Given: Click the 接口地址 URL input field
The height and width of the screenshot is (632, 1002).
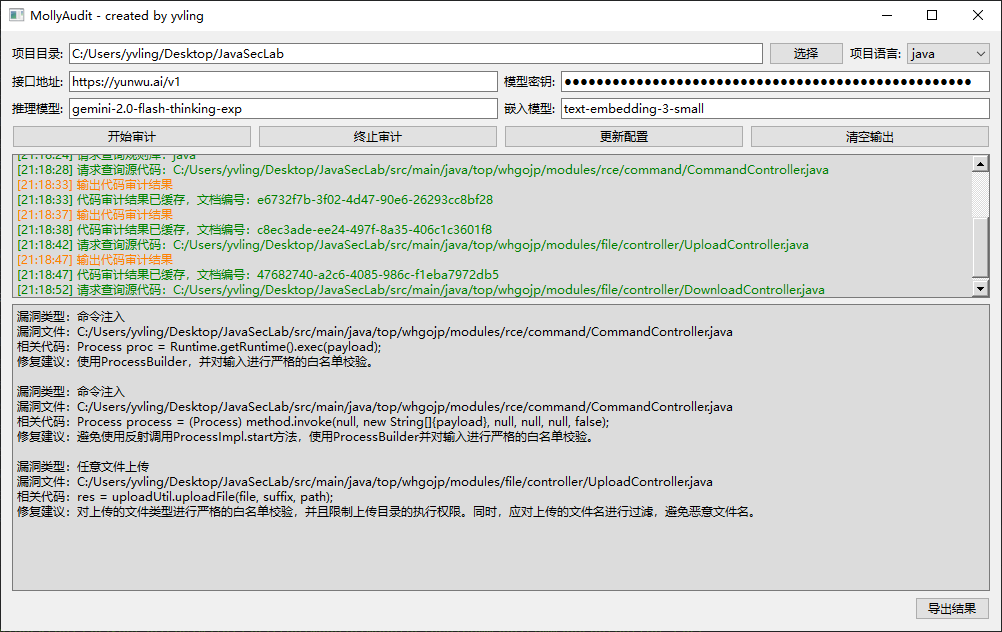Looking at the screenshot, I should click(x=283, y=82).
